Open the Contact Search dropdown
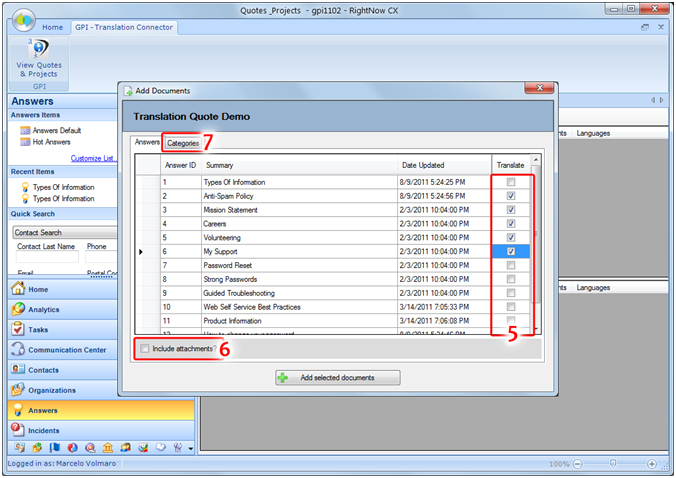Viewport: 676px width, 478px height. [x=60, y=232]
